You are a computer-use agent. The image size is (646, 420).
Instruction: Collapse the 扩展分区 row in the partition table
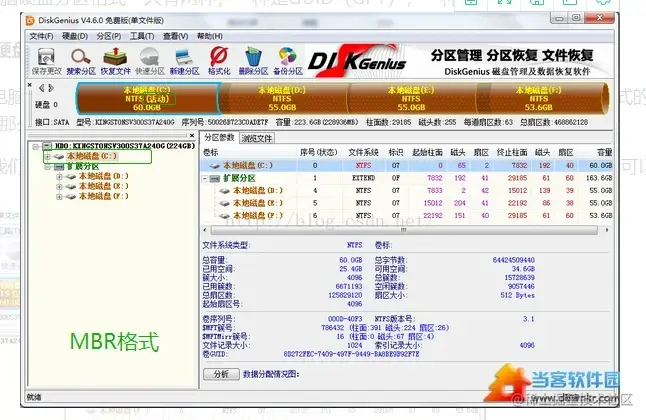(x=205, y=178)
